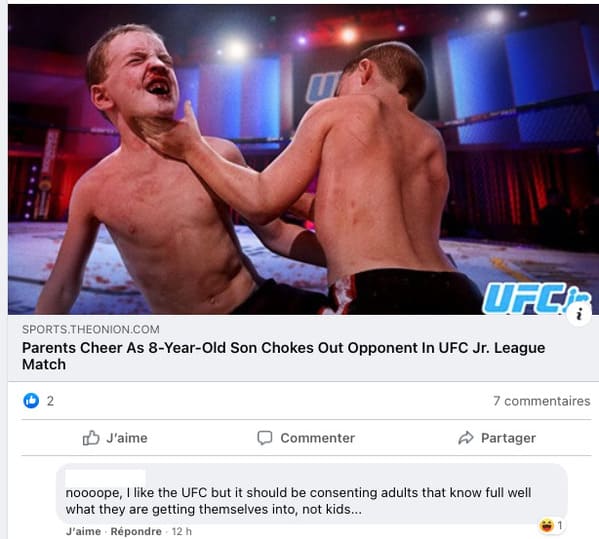Click the redacted commenter name
The height and width of the screenshot is (539, 599).
point(105,477)
